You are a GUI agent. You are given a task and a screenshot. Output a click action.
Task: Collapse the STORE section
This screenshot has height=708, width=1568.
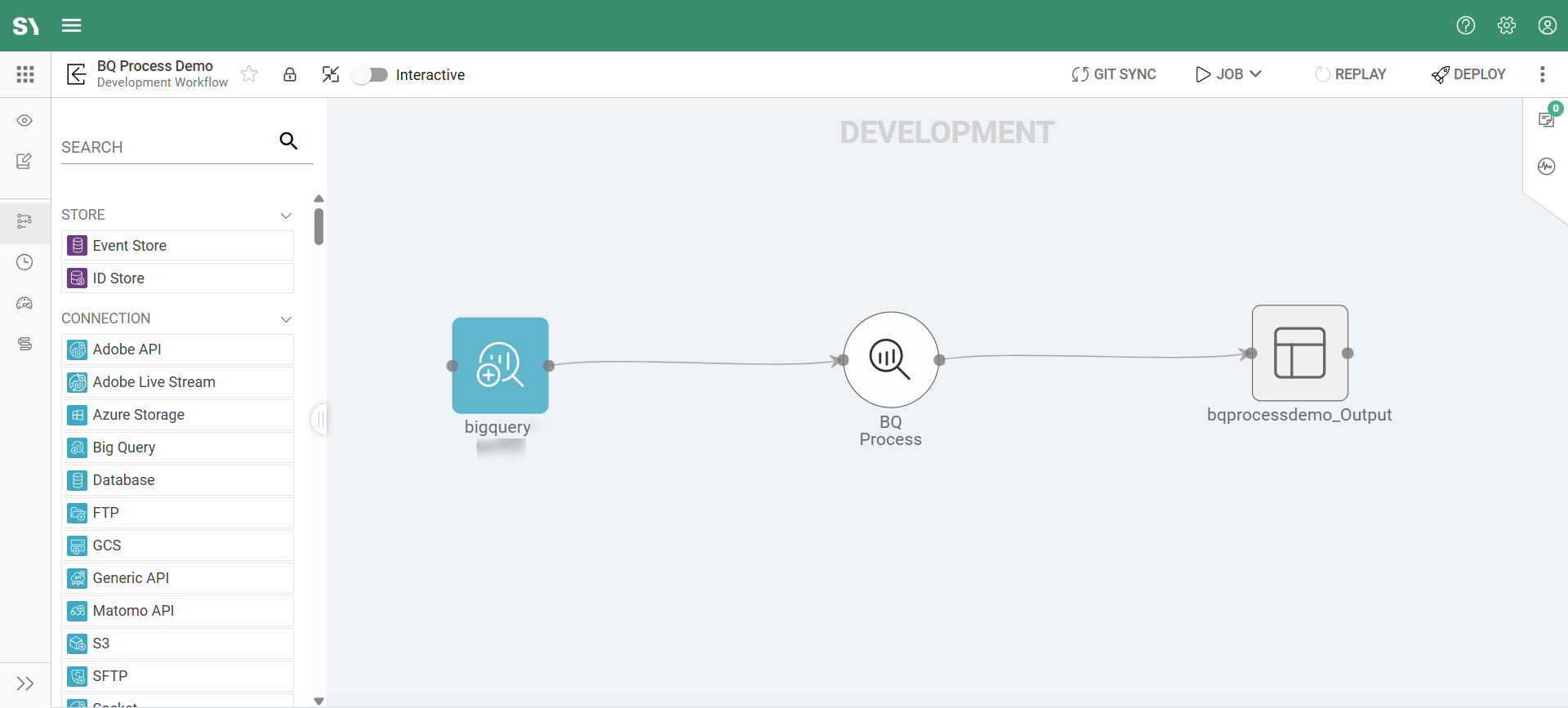286,216
